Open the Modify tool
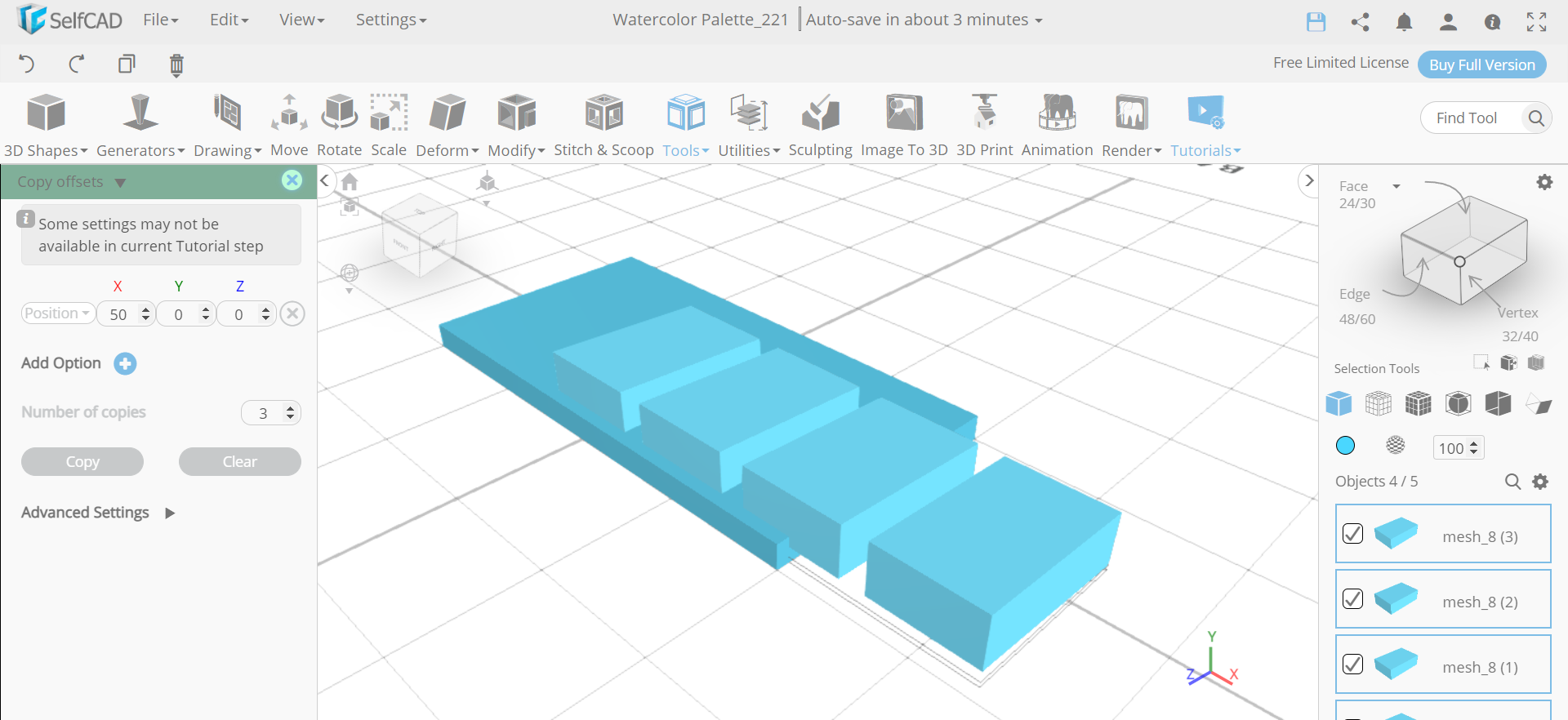The height and width of the screenshot is (720, 1568). tap(516, 126)
